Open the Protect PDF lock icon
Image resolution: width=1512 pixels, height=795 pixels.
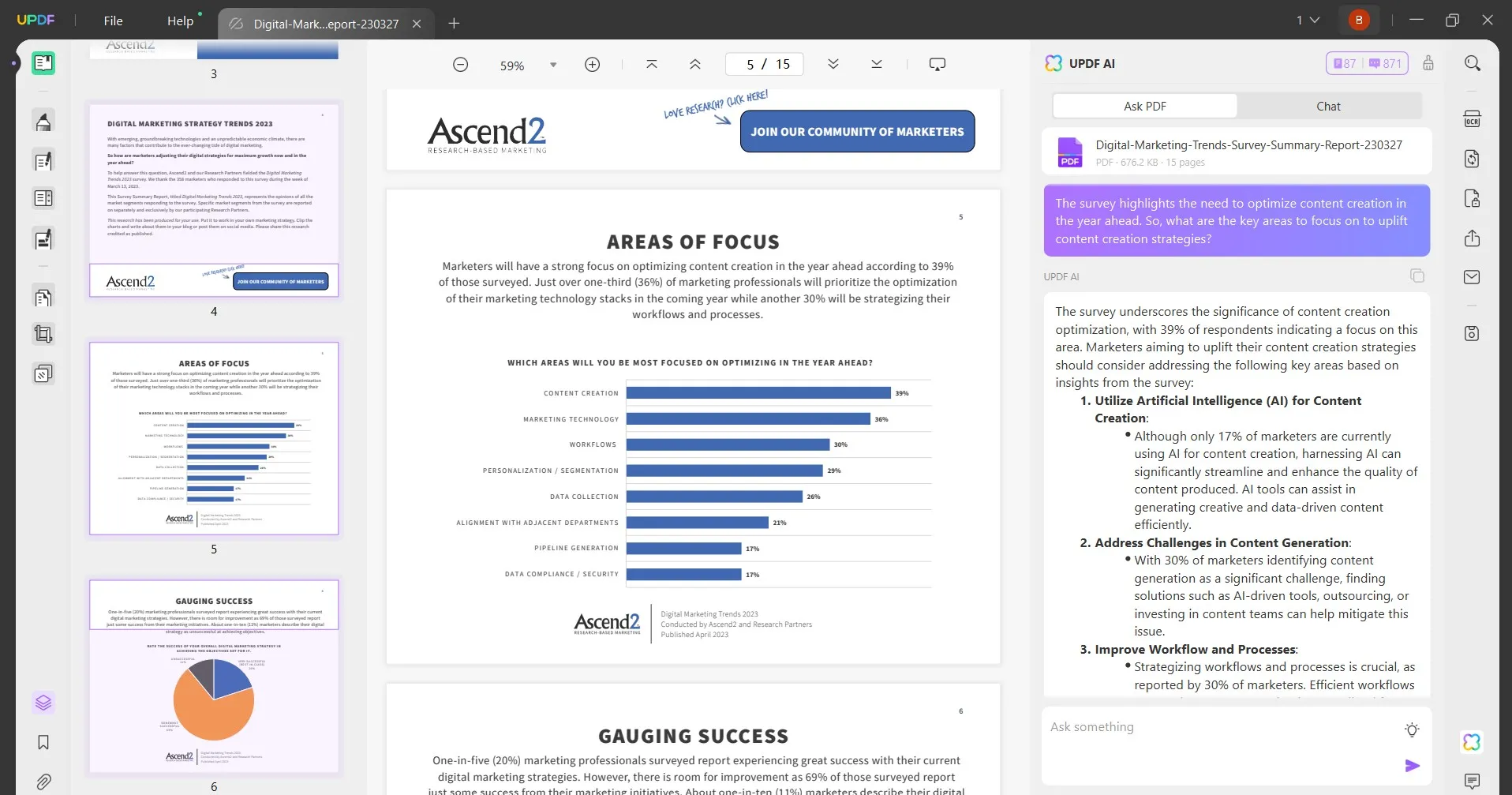pos(1473,198)
